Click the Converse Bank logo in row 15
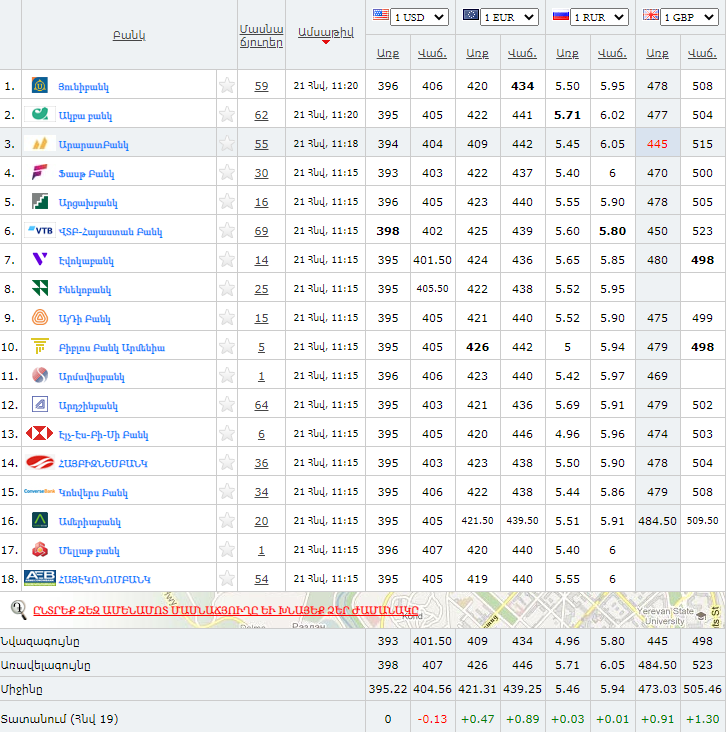Screen dimensions: 727x732 40,491
